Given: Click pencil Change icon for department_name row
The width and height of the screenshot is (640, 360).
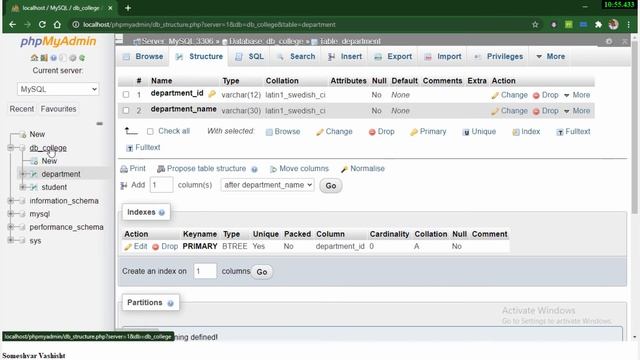Looking at the screenshot, I should click(x=495, y=111).
